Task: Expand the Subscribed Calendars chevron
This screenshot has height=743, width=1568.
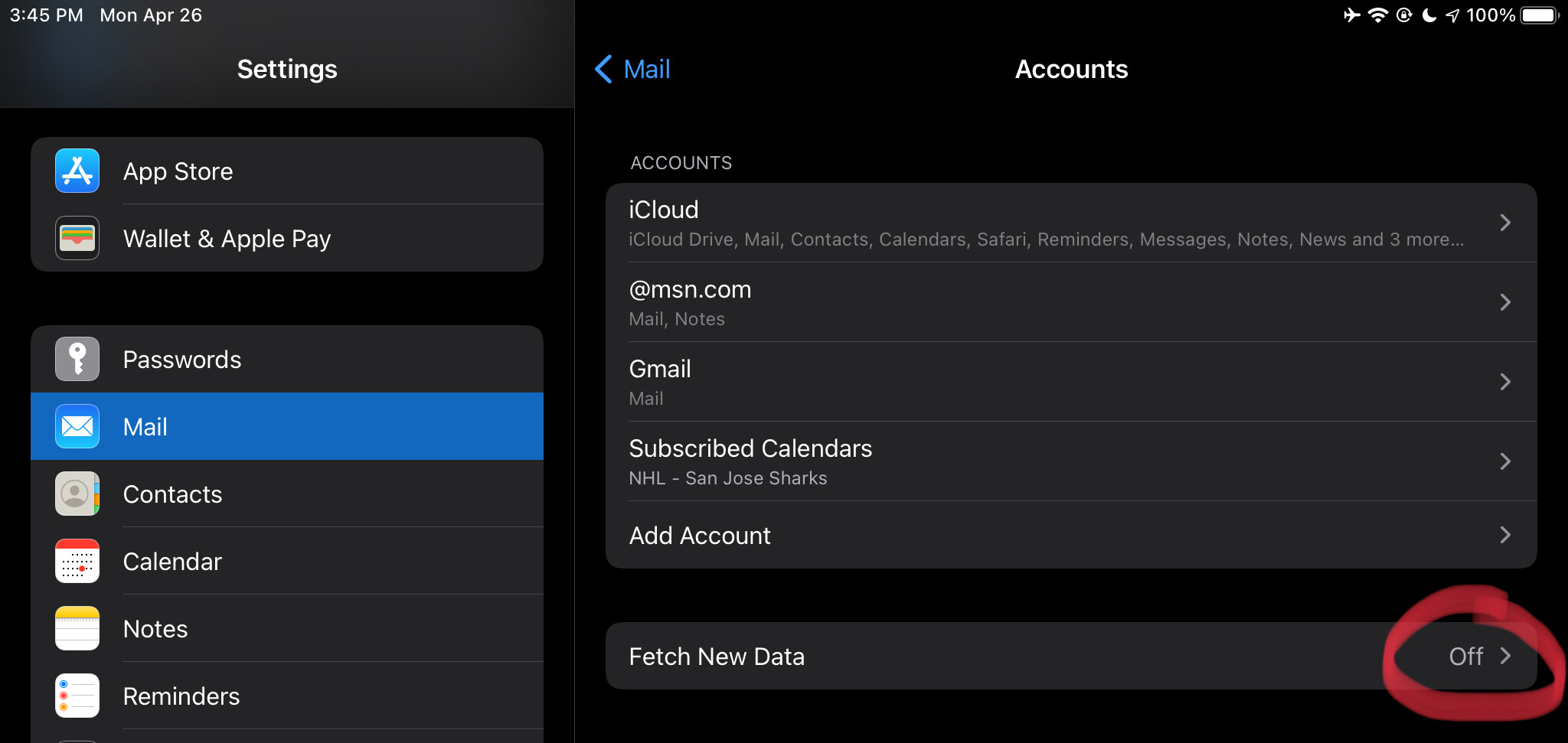Action: 1505,461
